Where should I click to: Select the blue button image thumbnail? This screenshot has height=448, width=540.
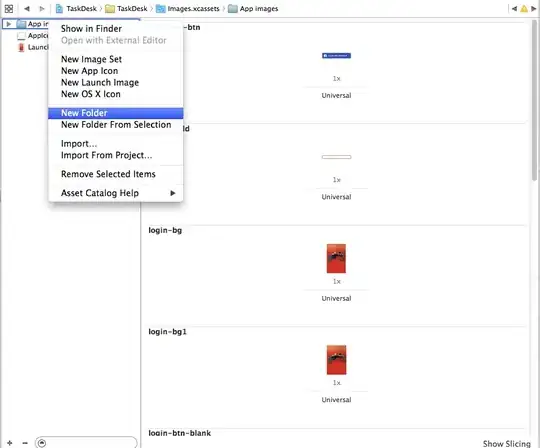click(336, 55)
